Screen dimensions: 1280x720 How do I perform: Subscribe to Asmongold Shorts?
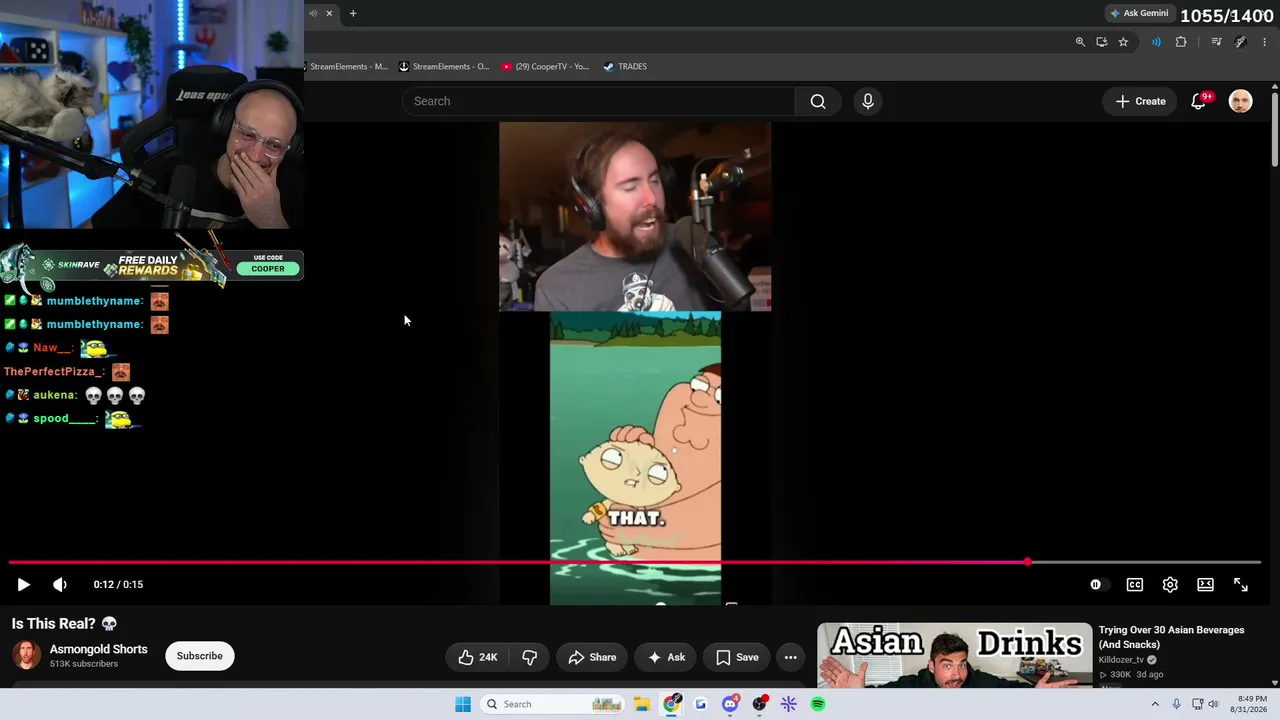[x=200, y=656]
